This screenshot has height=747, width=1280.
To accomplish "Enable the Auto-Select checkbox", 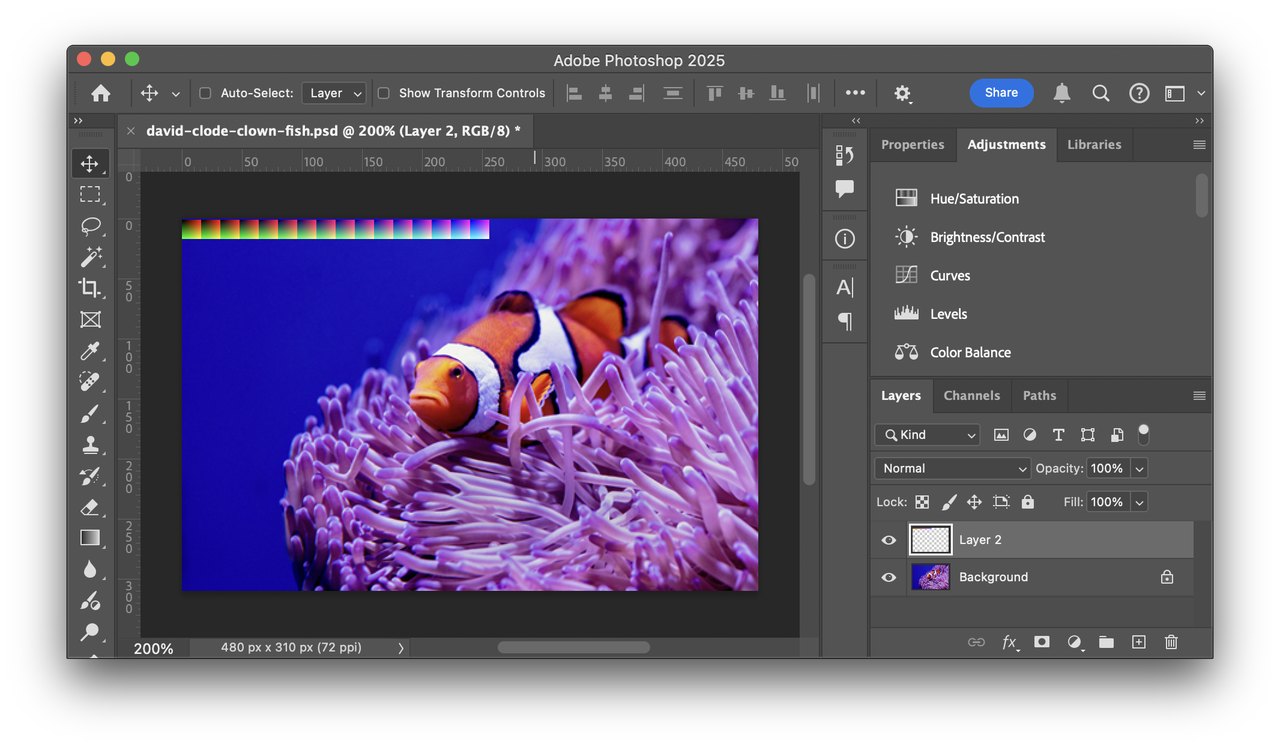I will 205,93.
